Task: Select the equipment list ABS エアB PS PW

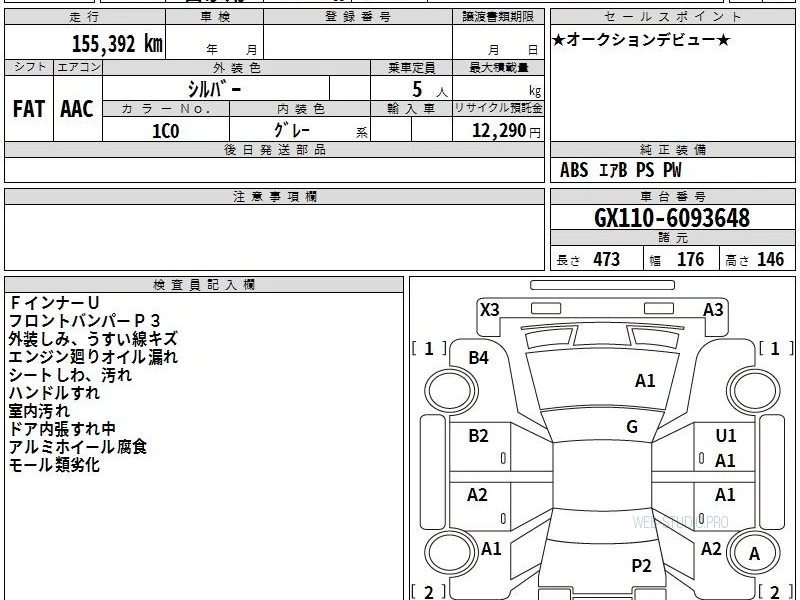Action: tap(620, 170)
